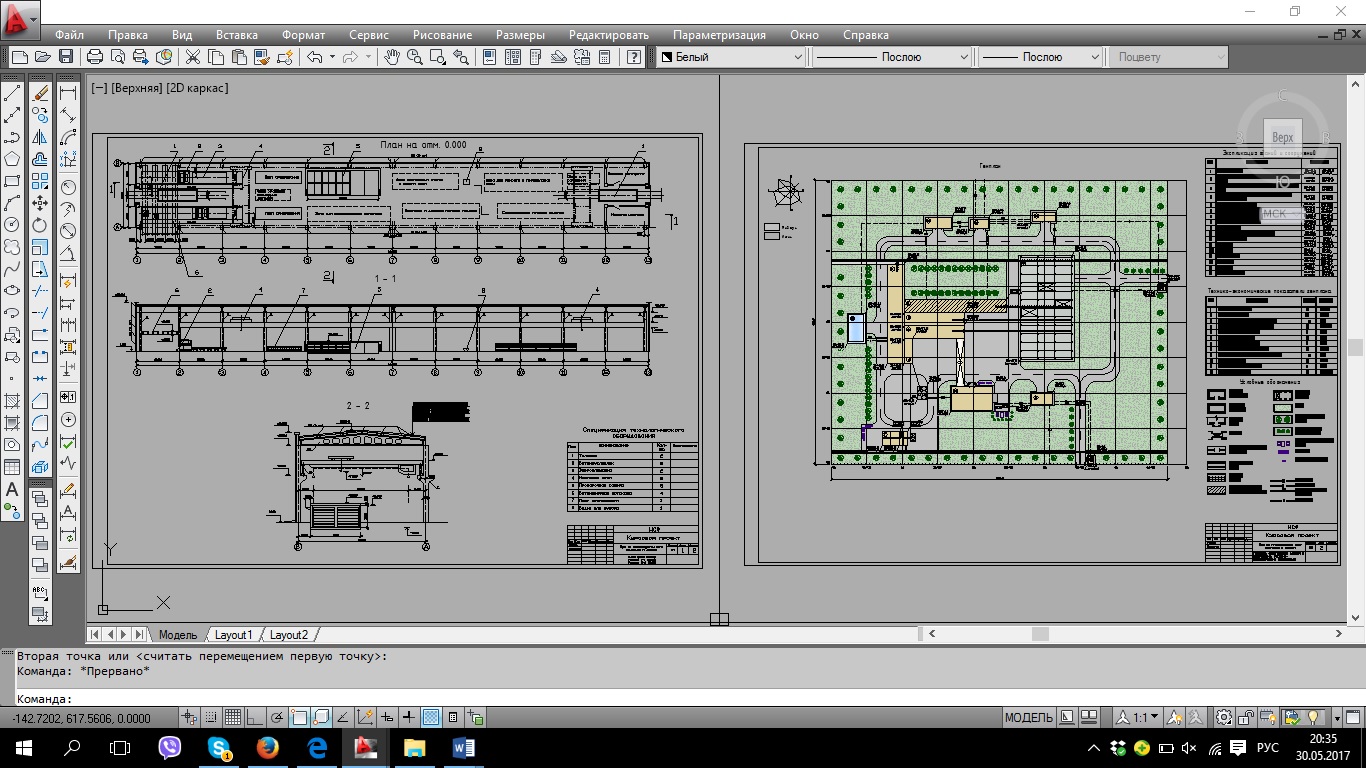Select the Move modify tool
Image resolution: width=1366 pixels, height=768 pixels.
40,202
